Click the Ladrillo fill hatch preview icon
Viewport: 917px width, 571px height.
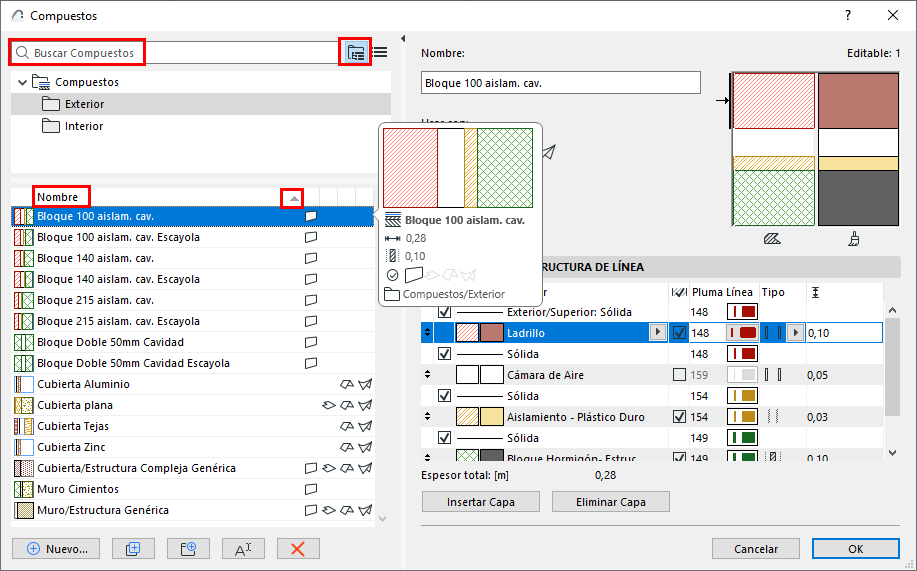[x=467, y=333]
